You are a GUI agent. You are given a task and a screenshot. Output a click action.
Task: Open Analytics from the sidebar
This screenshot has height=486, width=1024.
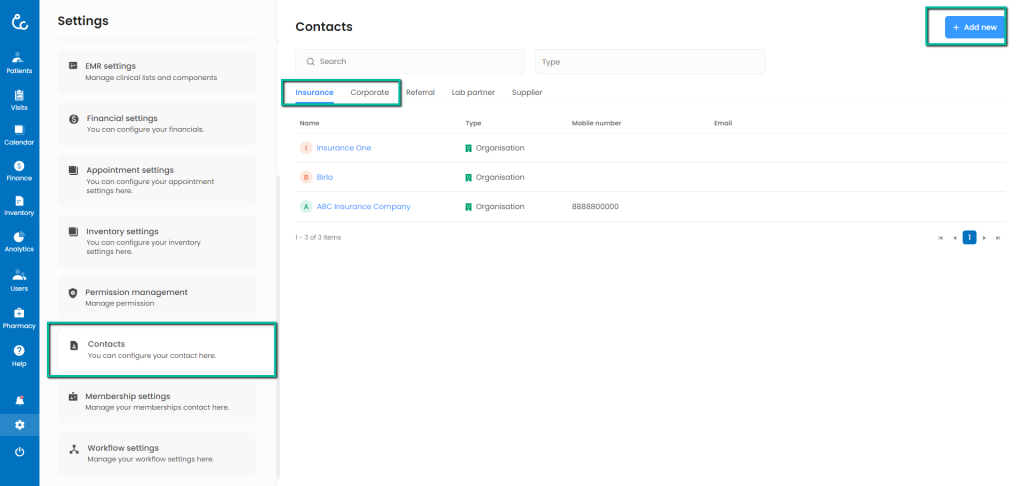(19, 241)
